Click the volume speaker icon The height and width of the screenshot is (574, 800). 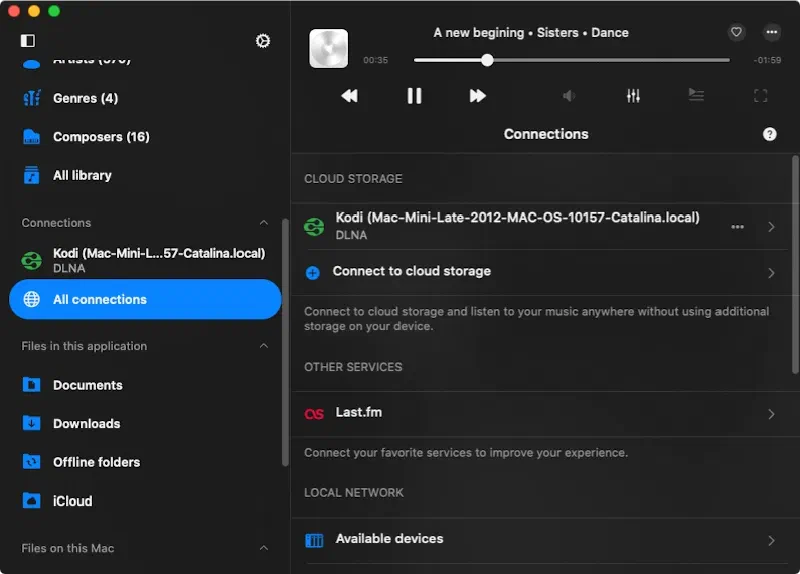tap(568, 96)
